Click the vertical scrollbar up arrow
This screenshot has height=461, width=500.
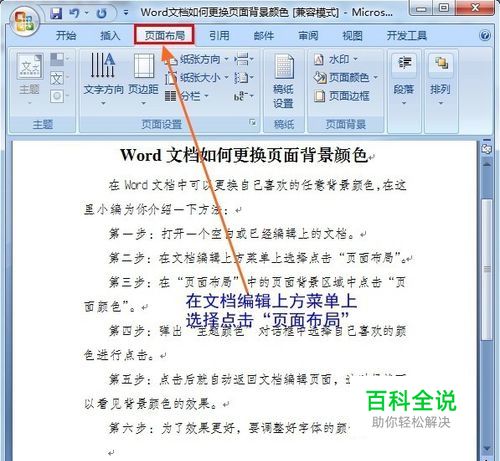tap(487, 164)
